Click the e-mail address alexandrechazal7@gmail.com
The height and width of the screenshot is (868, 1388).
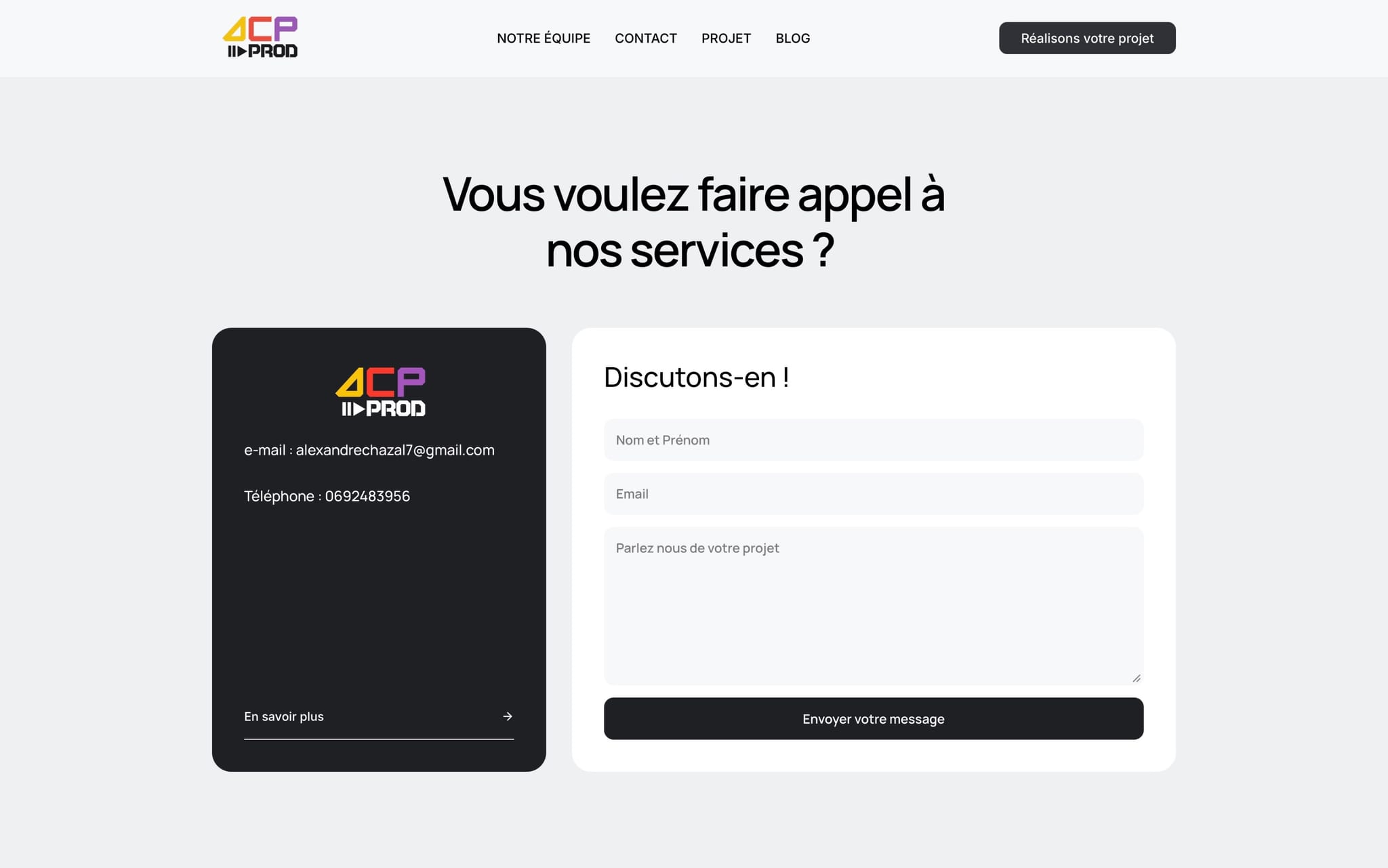(395, 450)
